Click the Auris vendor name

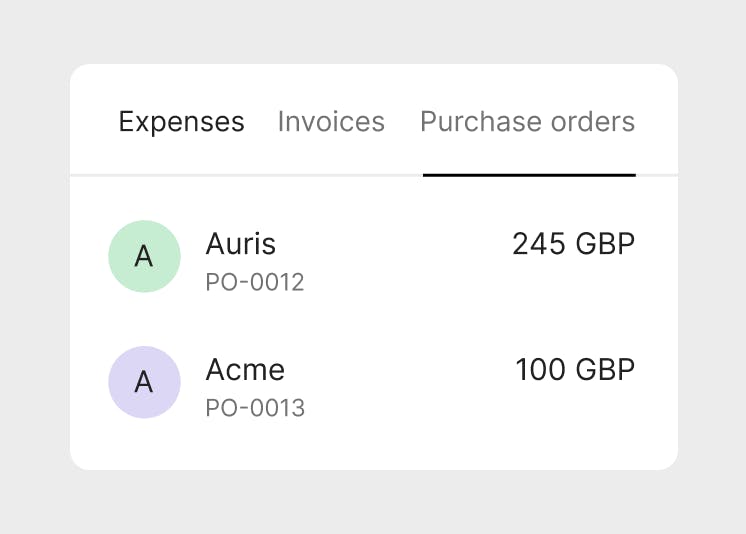coord(240,244)
